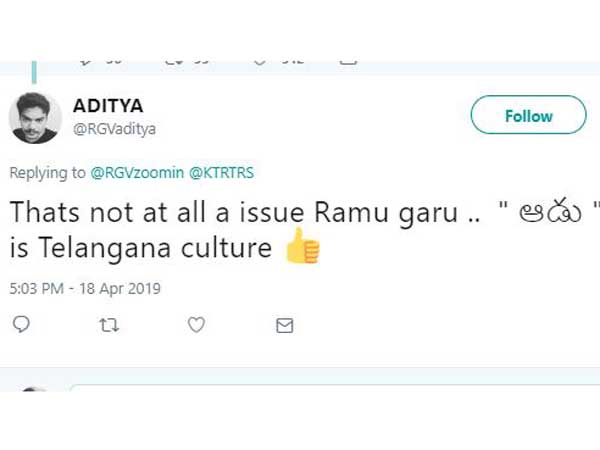This screenshot has width=600, height=450.
Task: Click the cut-off reply icon of the tweet above
Action: (x=86, y=63)
